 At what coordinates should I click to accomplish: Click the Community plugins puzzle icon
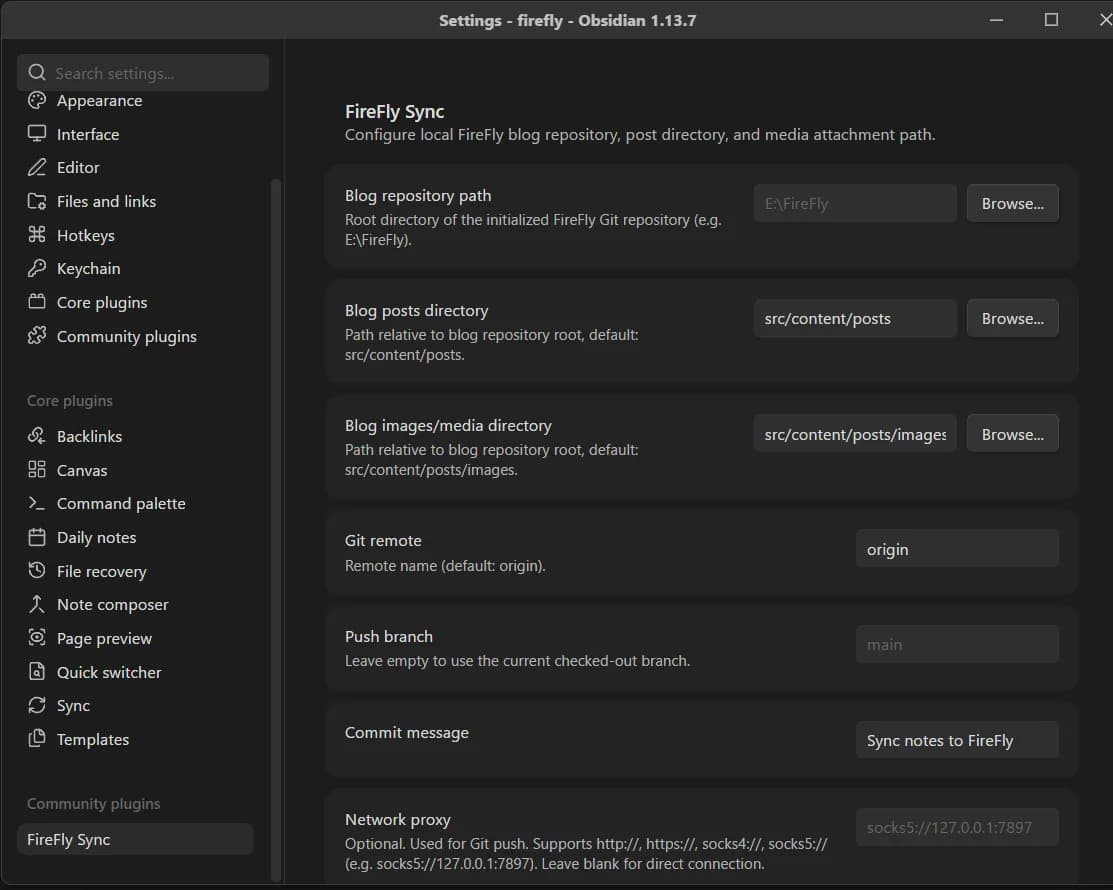[37, 336]
